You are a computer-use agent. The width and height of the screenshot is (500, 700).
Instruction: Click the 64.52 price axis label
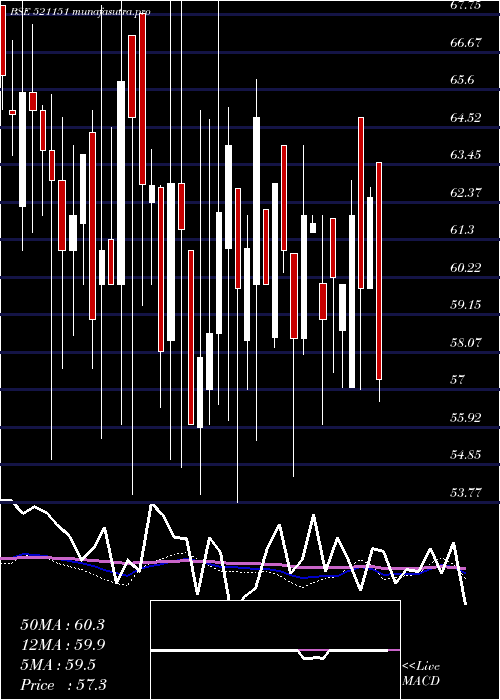coord(466,118)
